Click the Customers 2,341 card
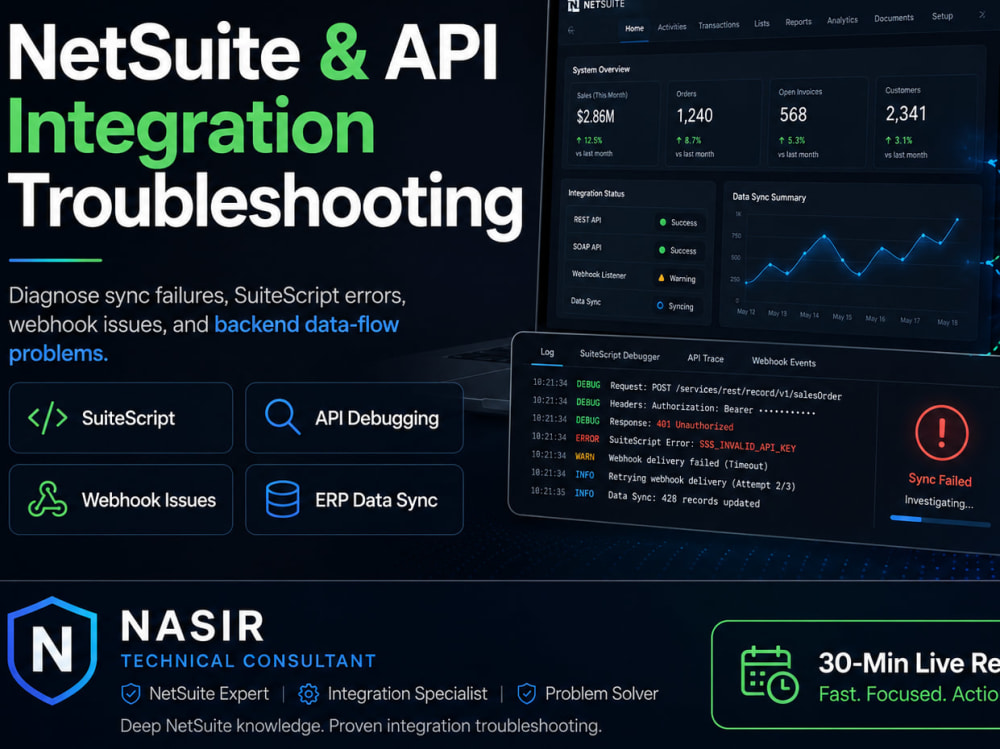Image resolution: width=1000 pixels, height=749 pixels. (926, 121)
